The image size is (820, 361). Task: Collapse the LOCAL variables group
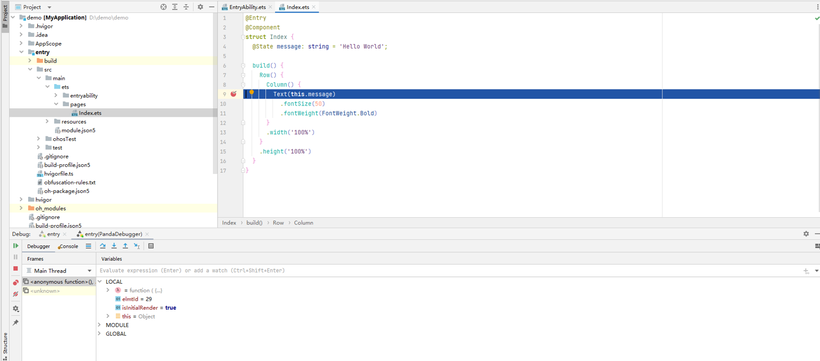(x=100, y=281)
